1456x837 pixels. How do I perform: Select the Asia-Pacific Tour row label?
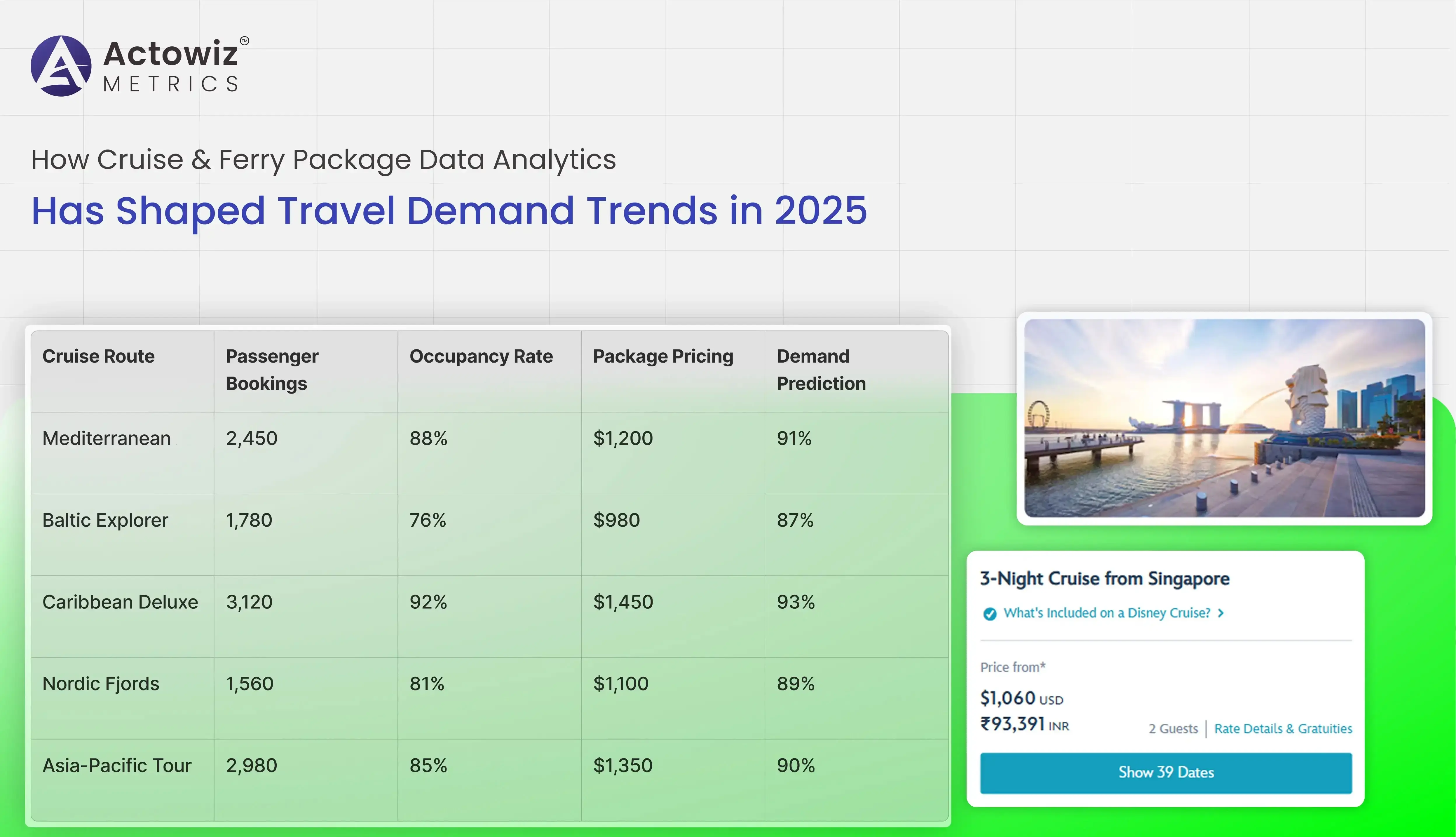(x=117, y=766)
